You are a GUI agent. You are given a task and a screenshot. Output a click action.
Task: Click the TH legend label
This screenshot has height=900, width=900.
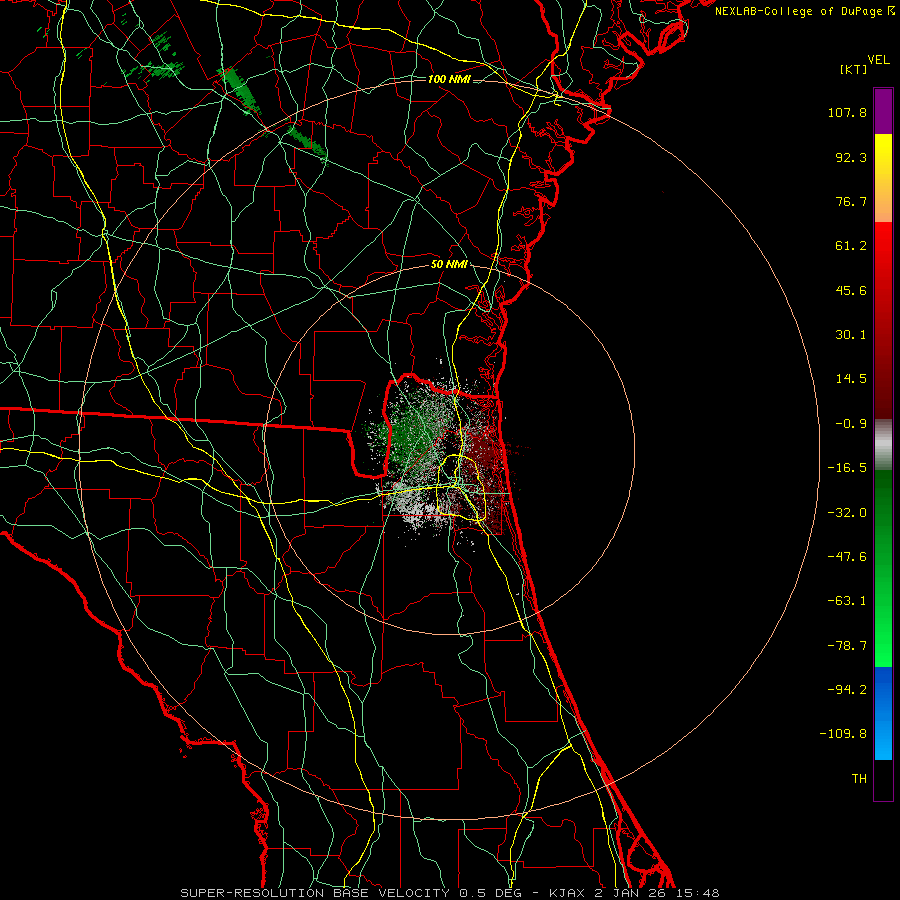(x=859, y=778)
